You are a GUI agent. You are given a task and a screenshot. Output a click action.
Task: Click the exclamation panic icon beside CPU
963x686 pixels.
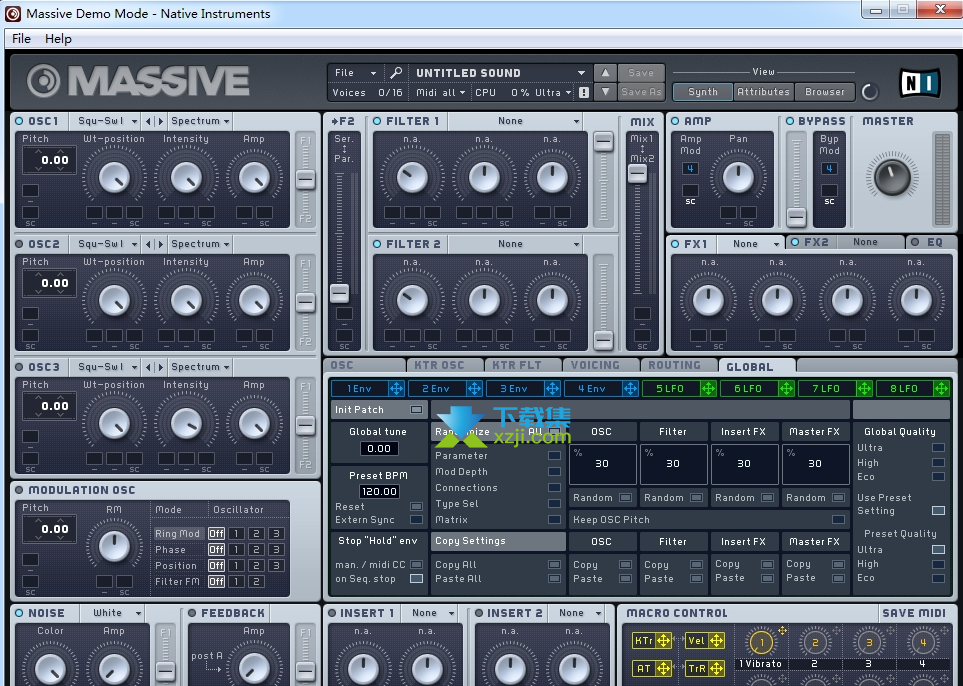583,92
